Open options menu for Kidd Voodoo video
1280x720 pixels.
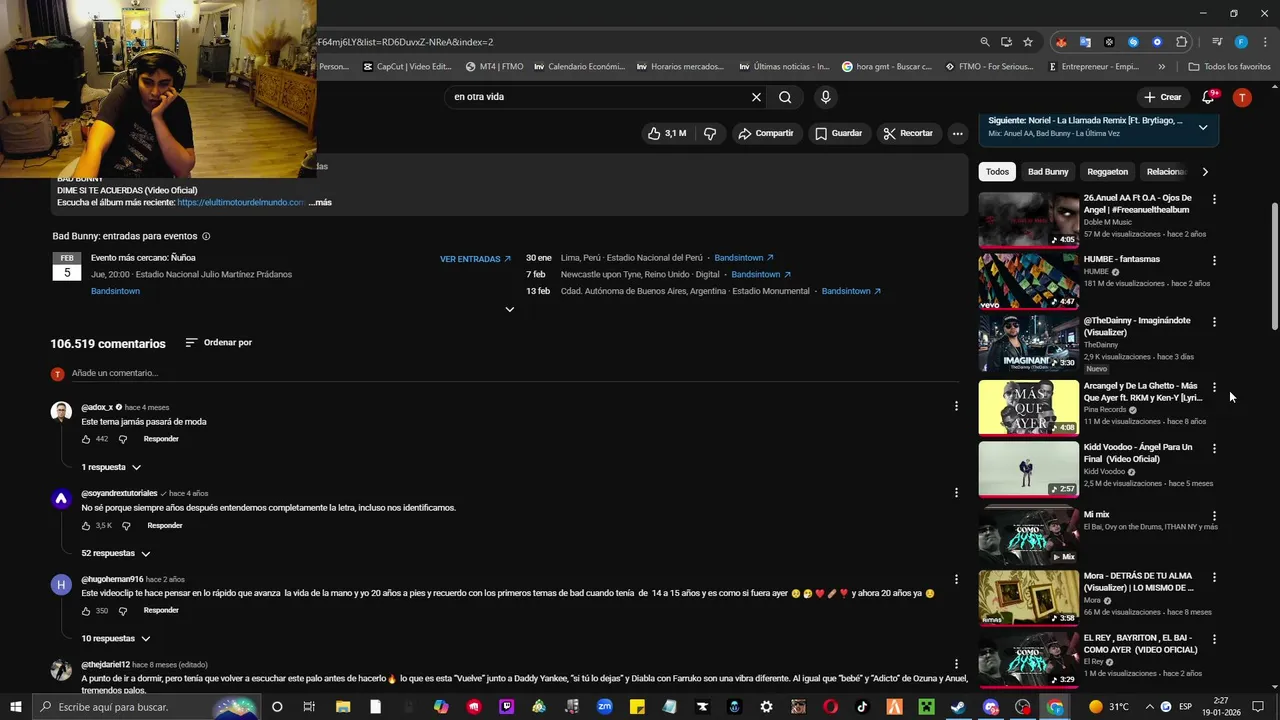(x=1215, y=448)
